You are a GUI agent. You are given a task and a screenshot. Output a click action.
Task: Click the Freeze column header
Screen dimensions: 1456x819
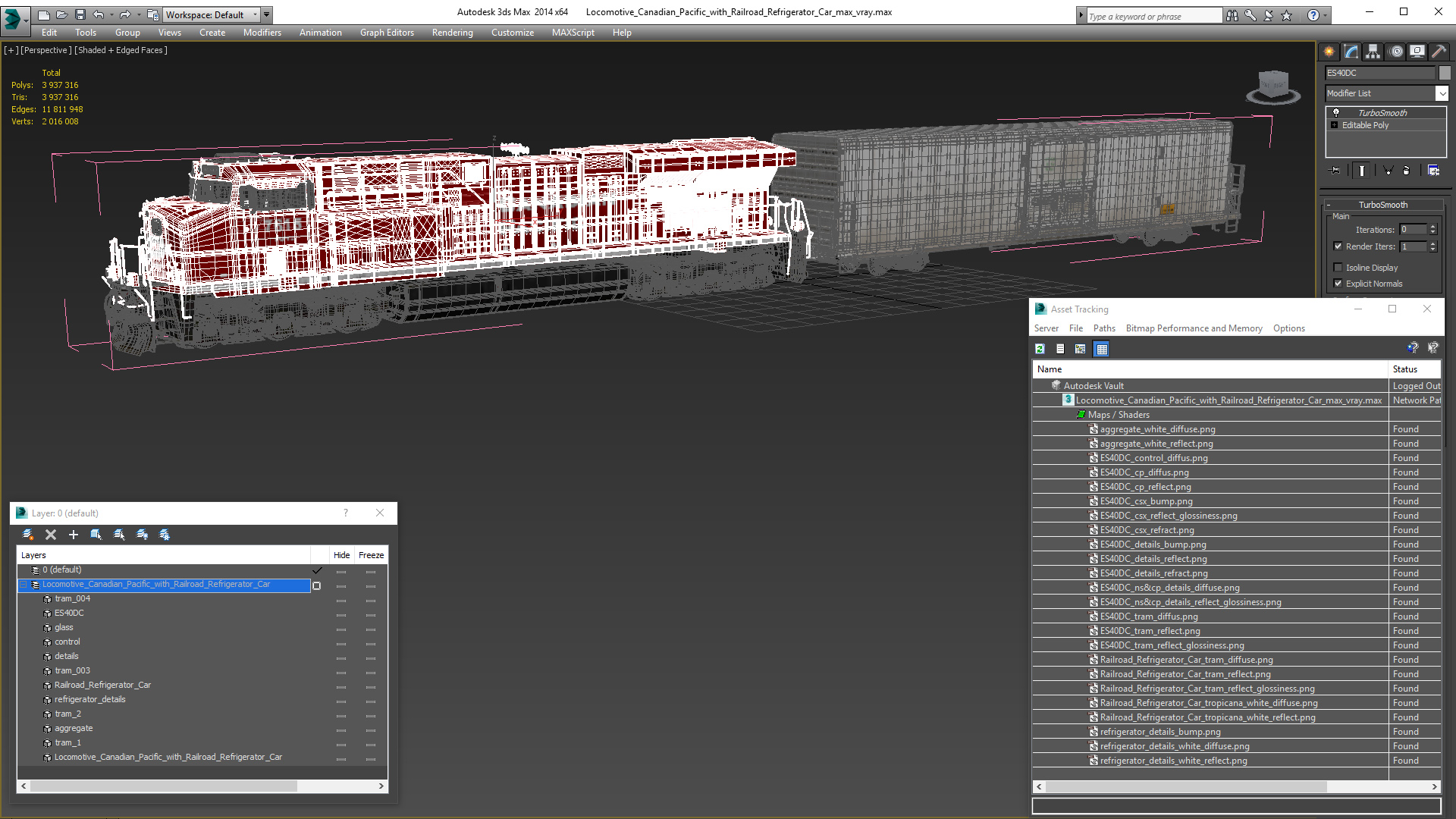click(371, 555)
